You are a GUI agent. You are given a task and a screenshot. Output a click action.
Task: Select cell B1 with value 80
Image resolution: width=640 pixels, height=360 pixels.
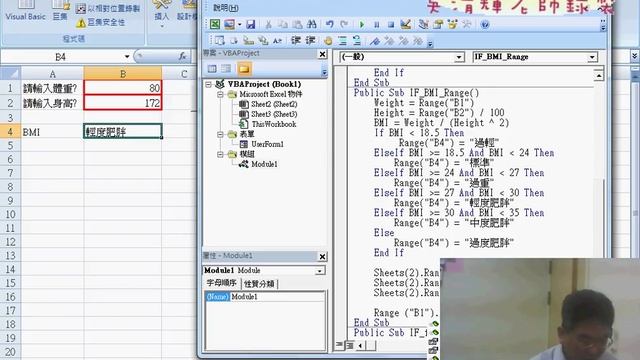(123, 88)
